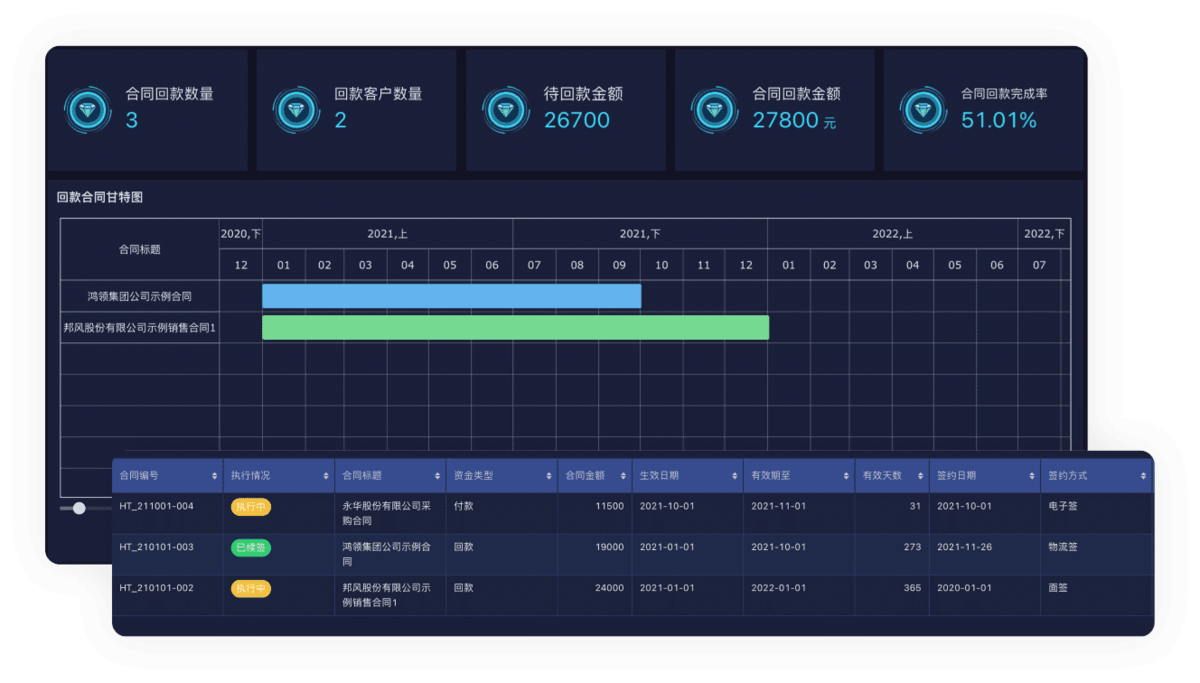Click the diamond icon on 合同回款数量 card
Viewport: 1200px width, 683px height.
[x=88, y=110]
